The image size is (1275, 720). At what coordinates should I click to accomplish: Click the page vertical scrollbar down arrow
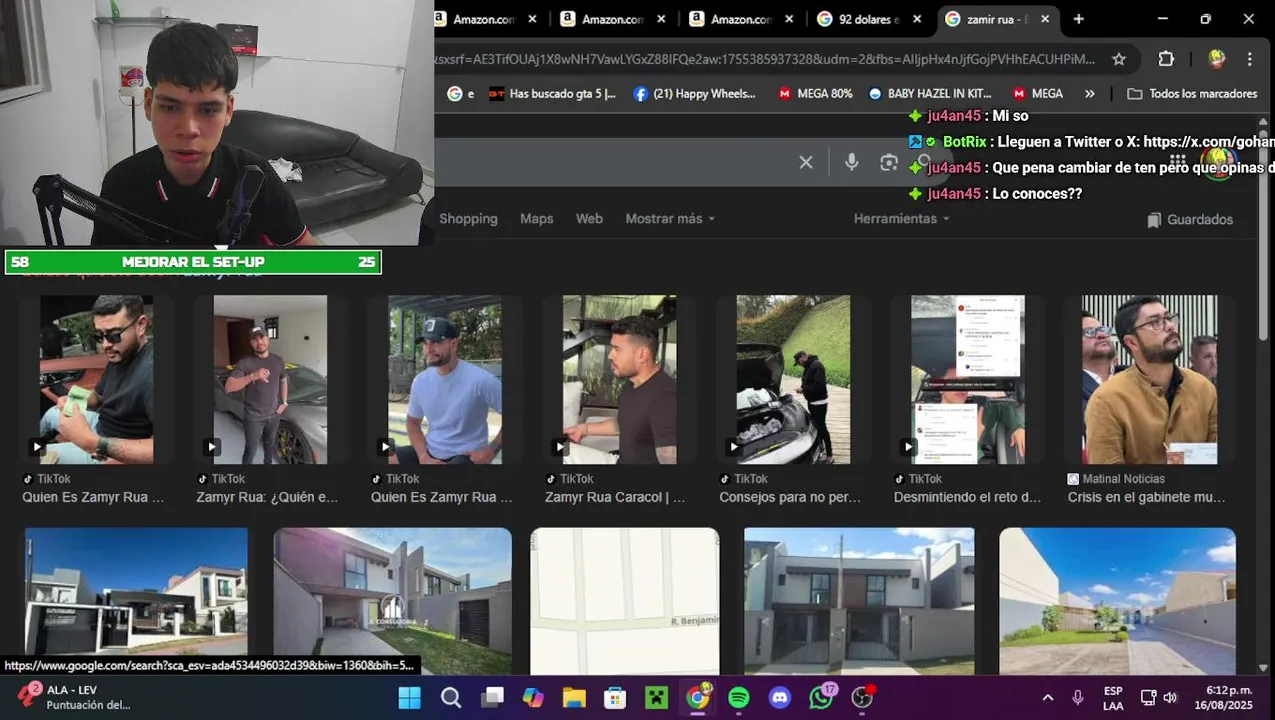tap(1264, 667)
